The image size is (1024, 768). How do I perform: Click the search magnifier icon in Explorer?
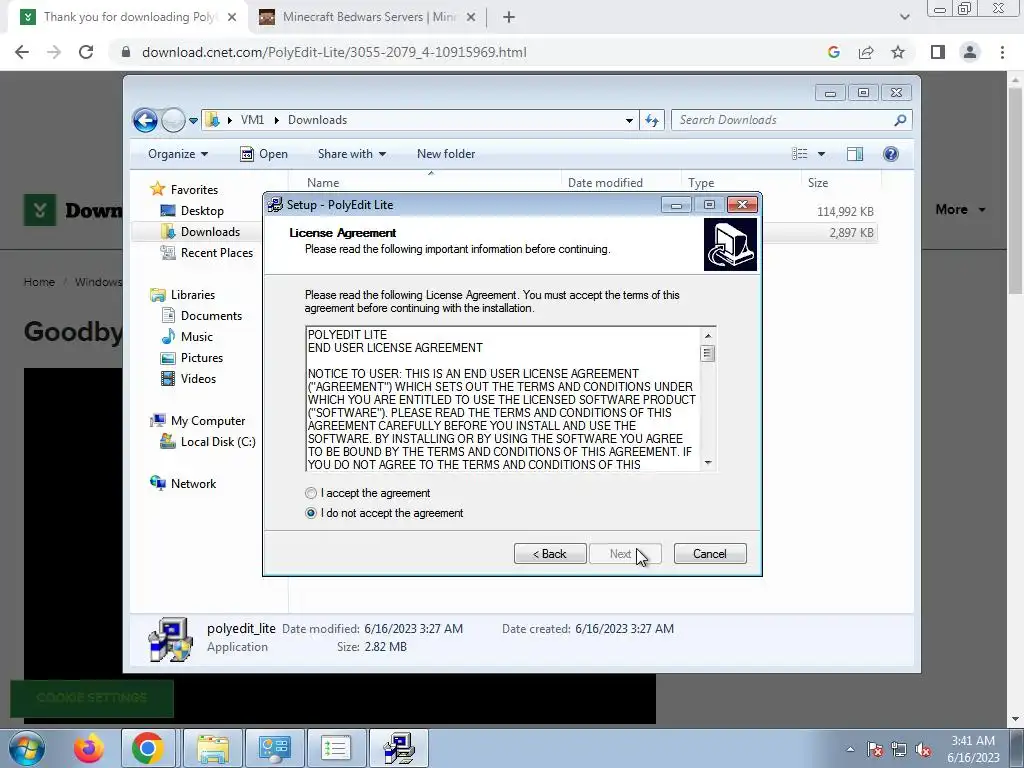(x=901, y=120)
